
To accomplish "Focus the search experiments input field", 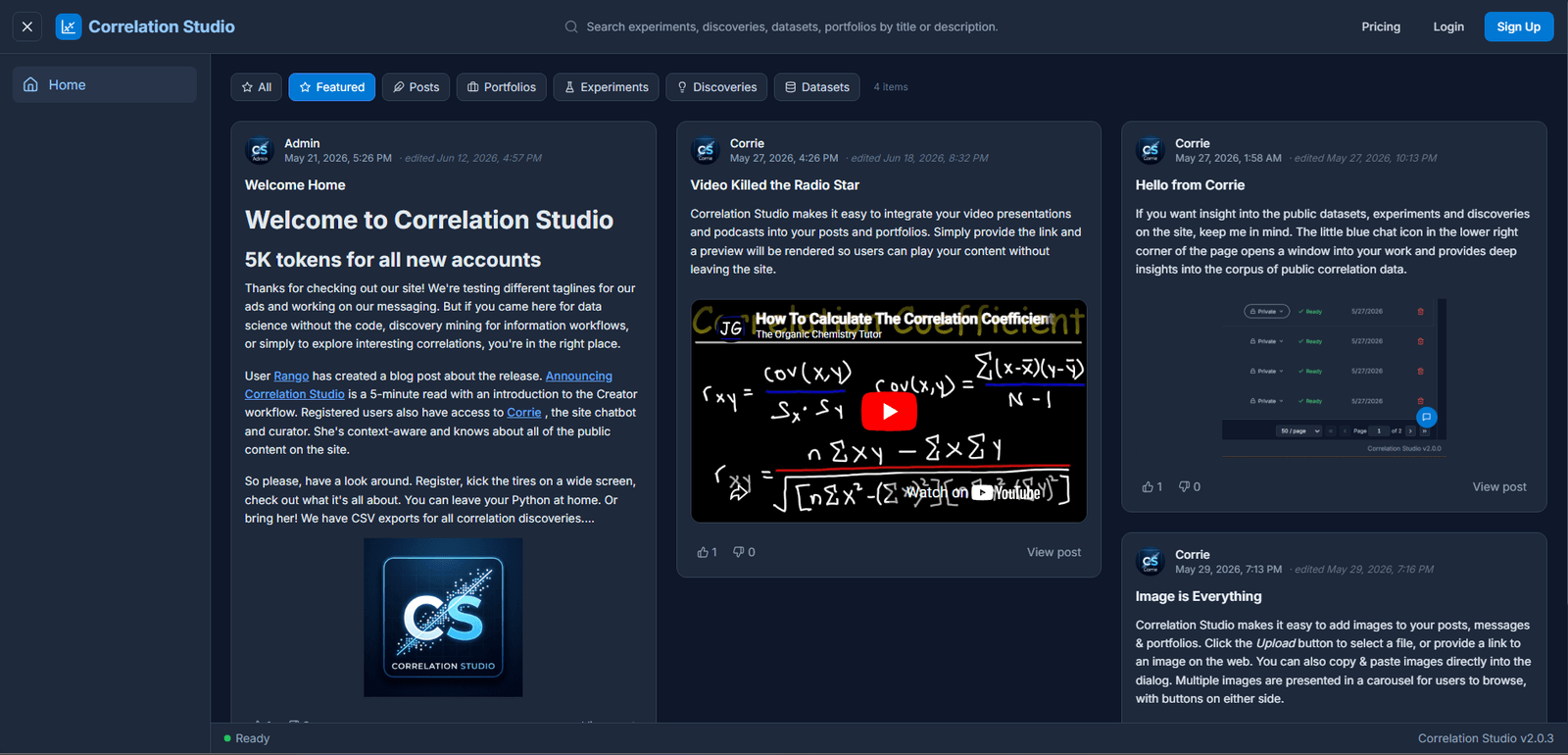I will [792, 26].
